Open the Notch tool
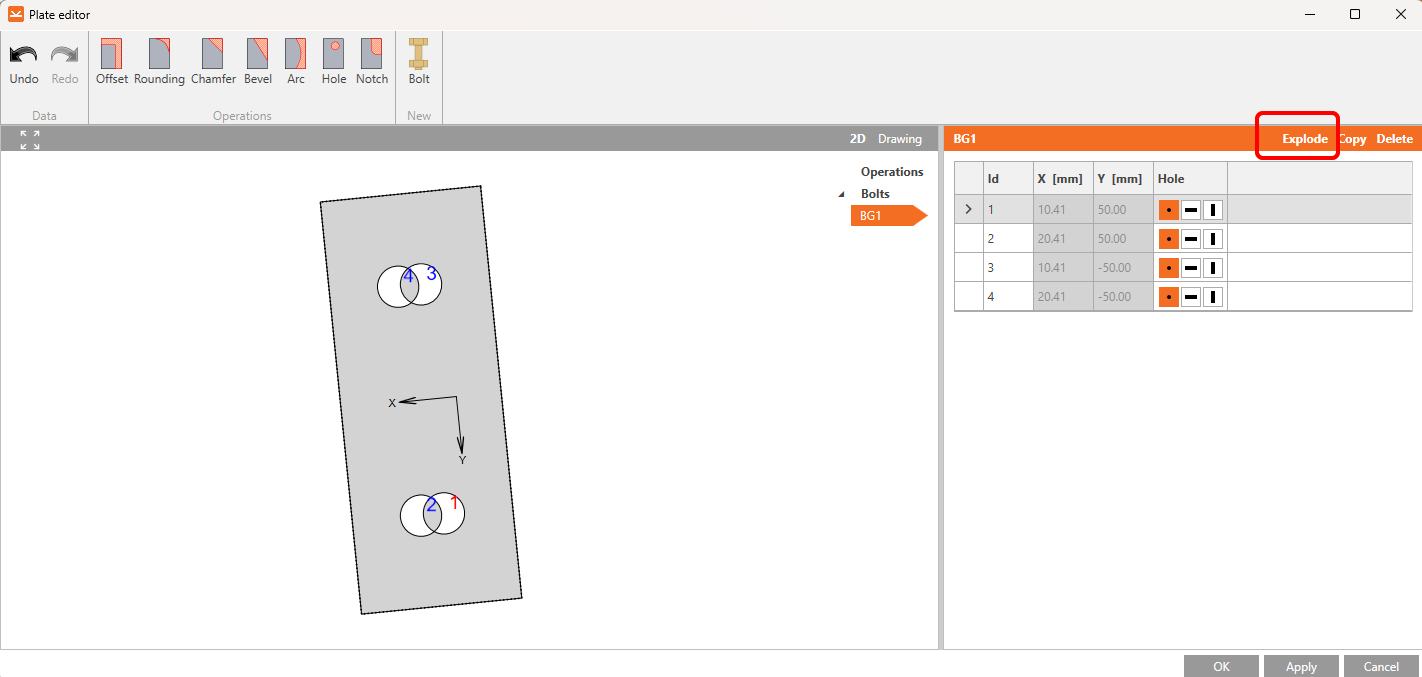The image size is (1422, 677). (371, 60)
